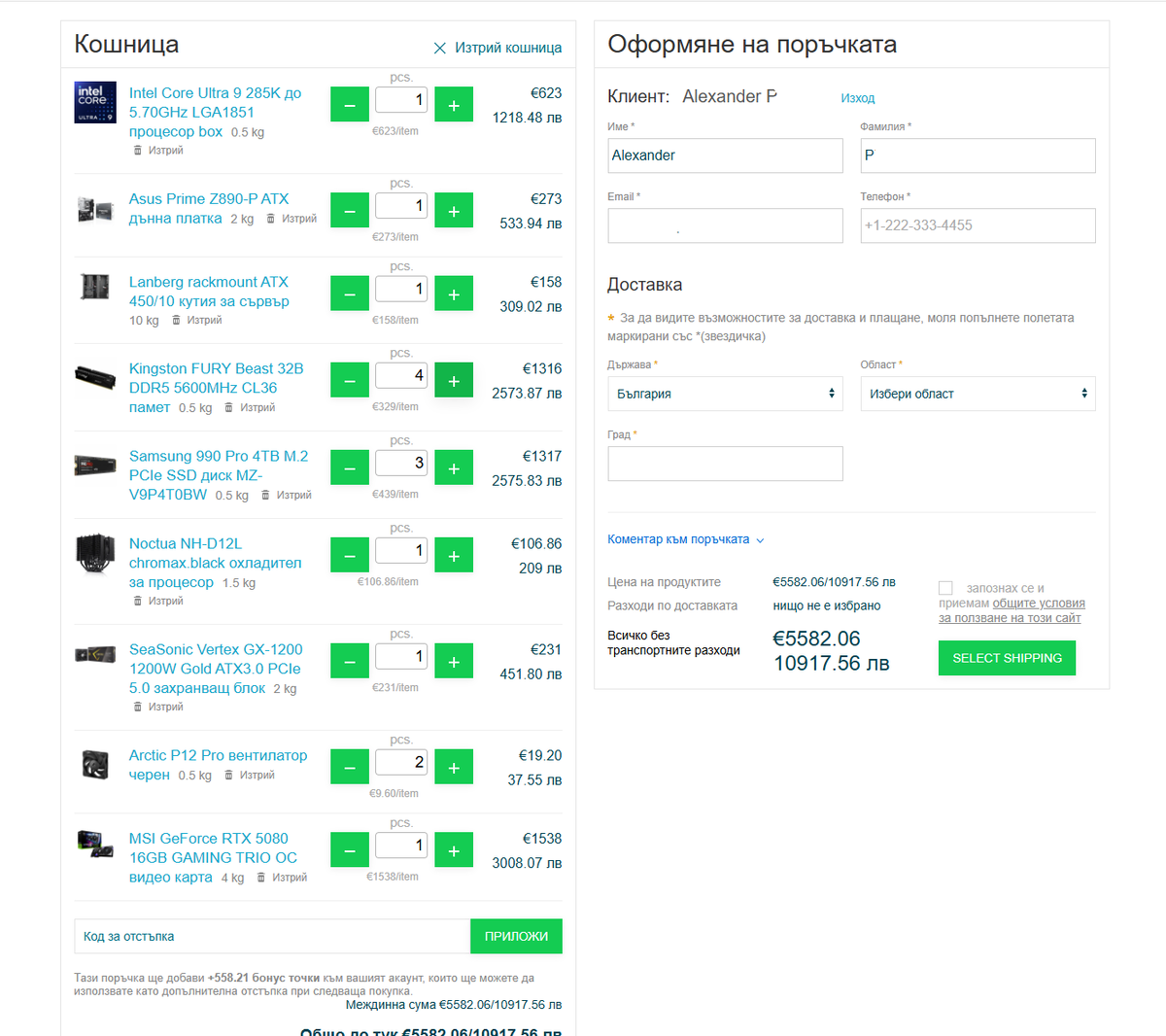The height and width of the screenshot is (1036, 1166).
Task: Click the Noctua NH-D12L cooler thumbnail
Action: pos(95,555)
